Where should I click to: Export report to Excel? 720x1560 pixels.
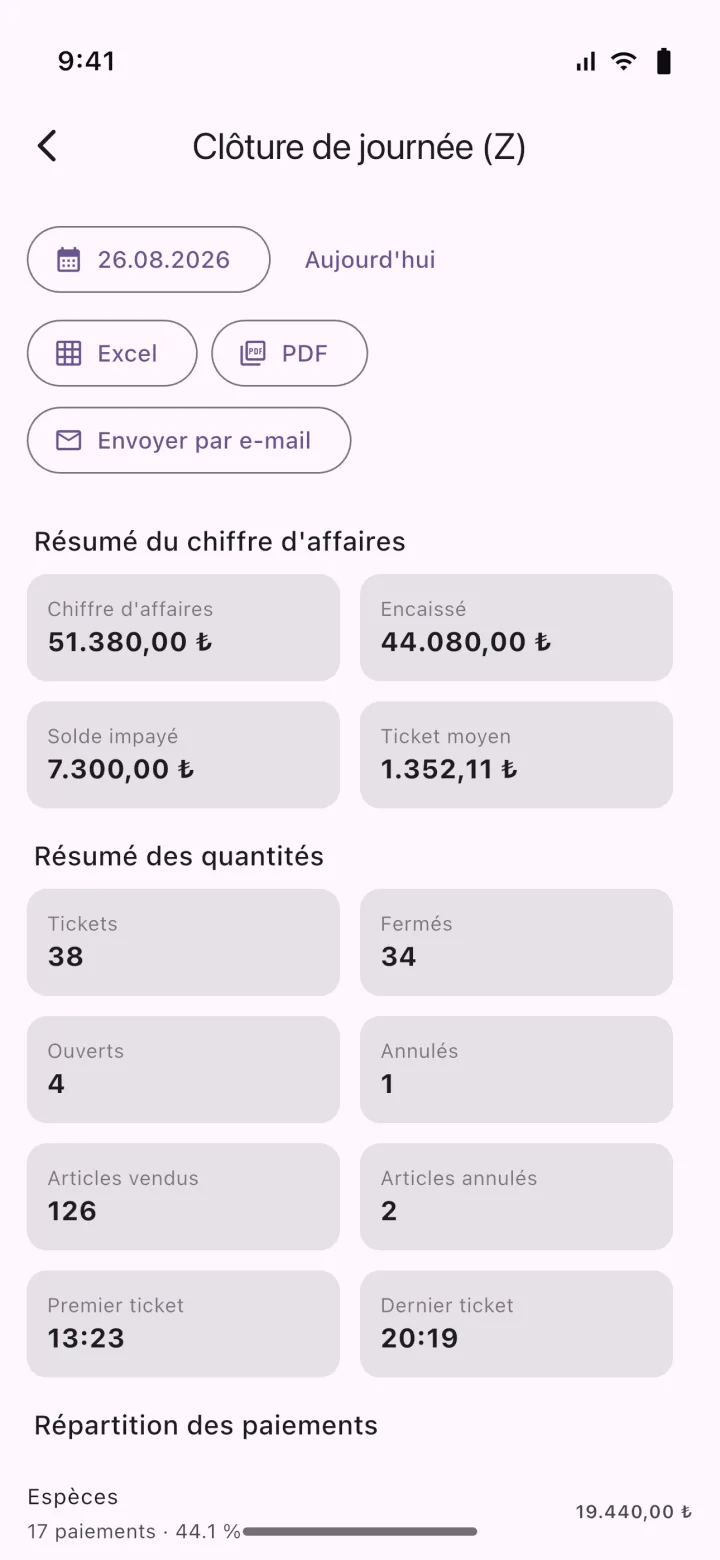point(112,353)
